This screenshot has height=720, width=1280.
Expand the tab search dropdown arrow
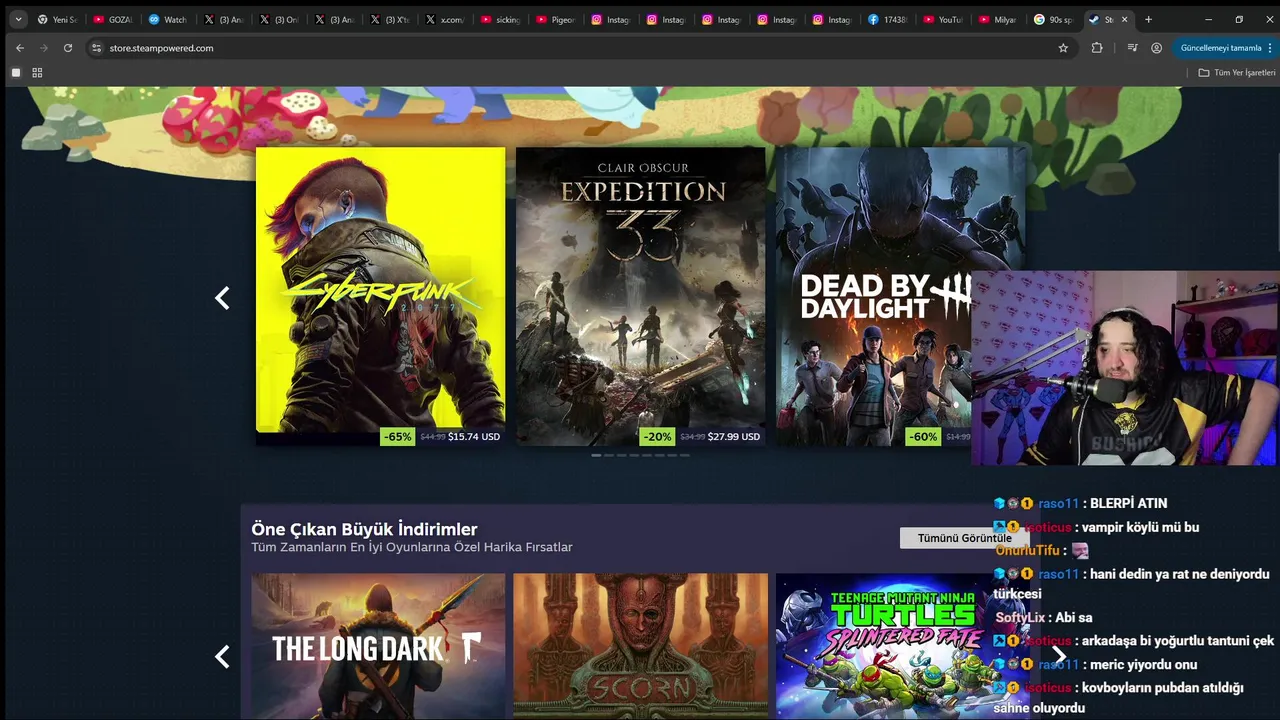tap(18, 19)
